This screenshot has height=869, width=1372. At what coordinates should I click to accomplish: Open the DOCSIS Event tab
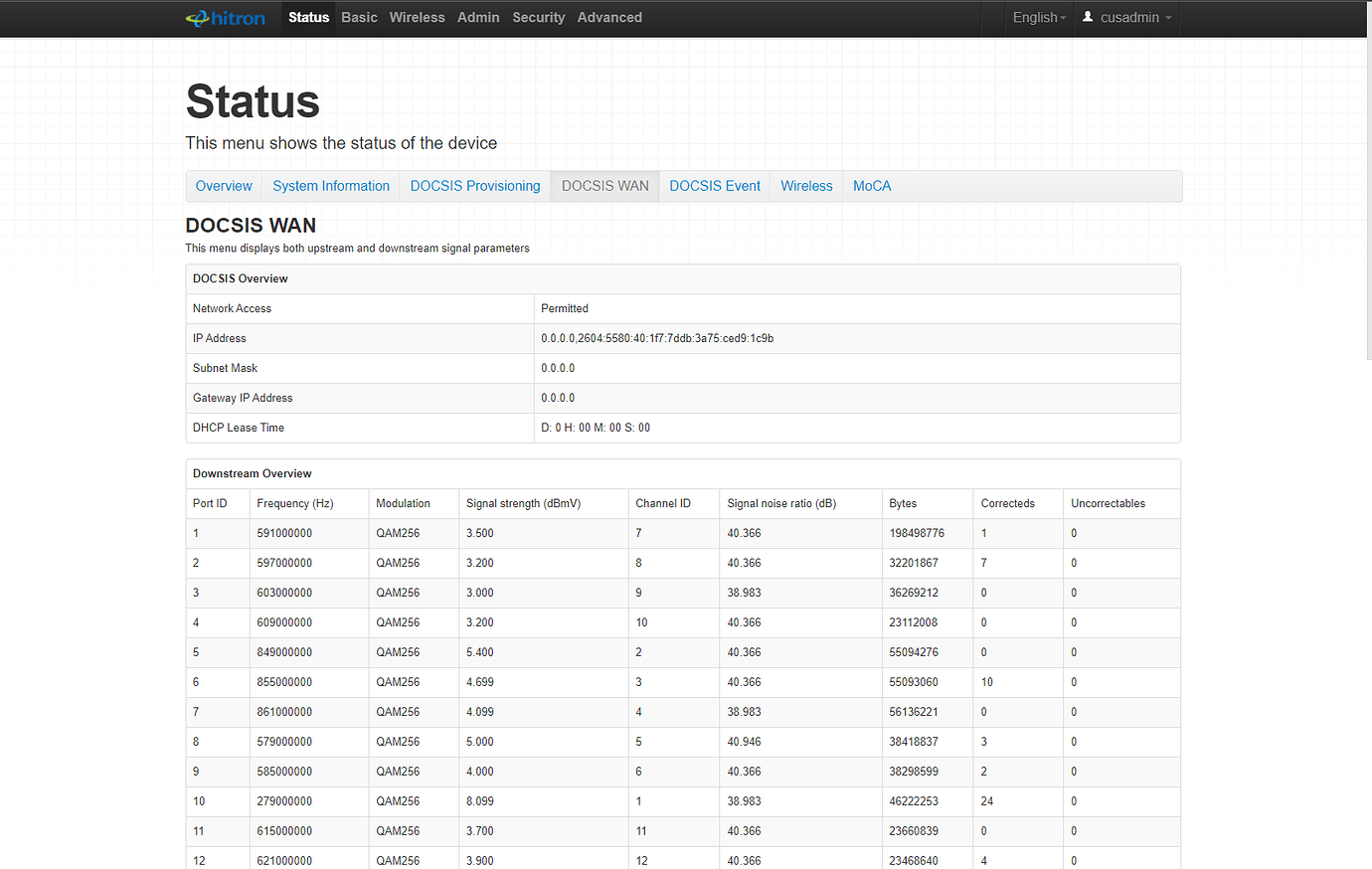pos(714,186)
